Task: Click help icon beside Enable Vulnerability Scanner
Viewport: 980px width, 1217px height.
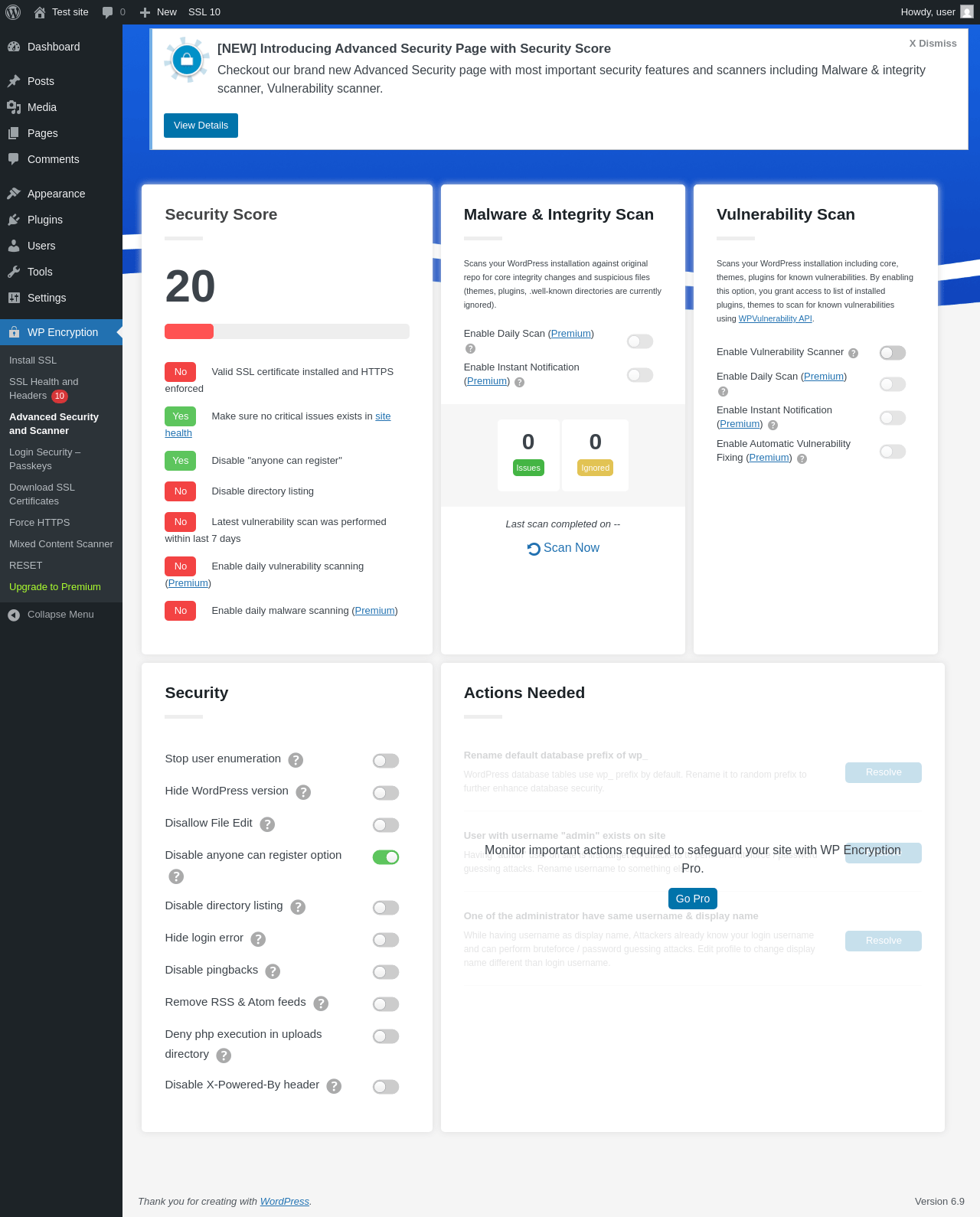Action: (x=853, y=353)
